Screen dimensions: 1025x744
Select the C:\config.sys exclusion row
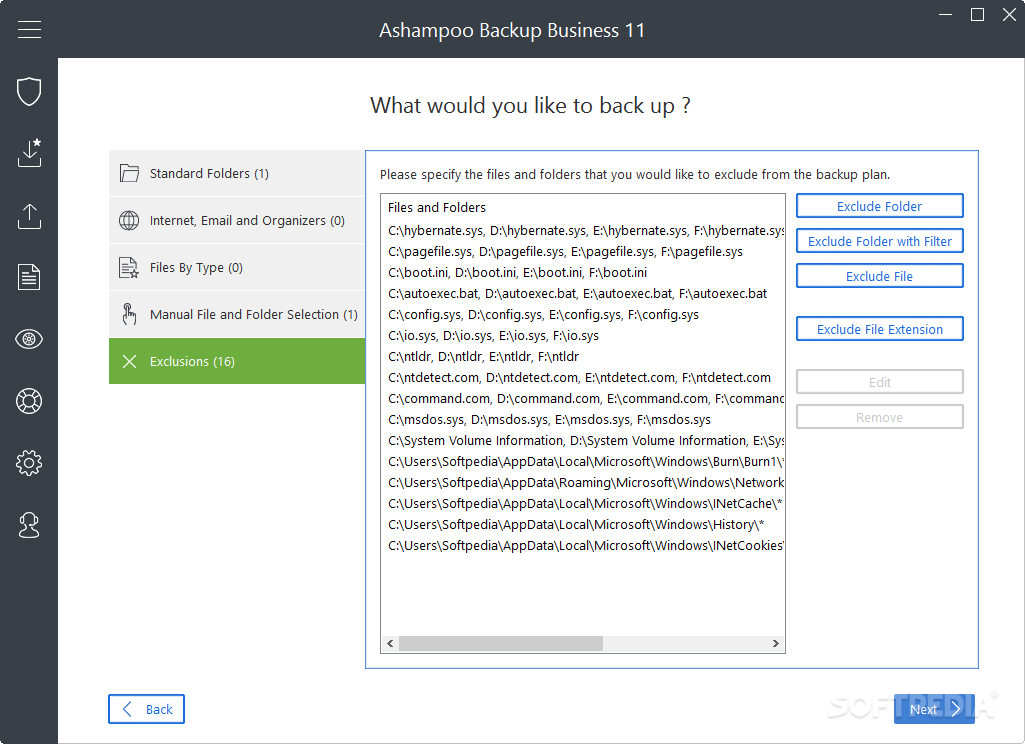tap(582, 314)
